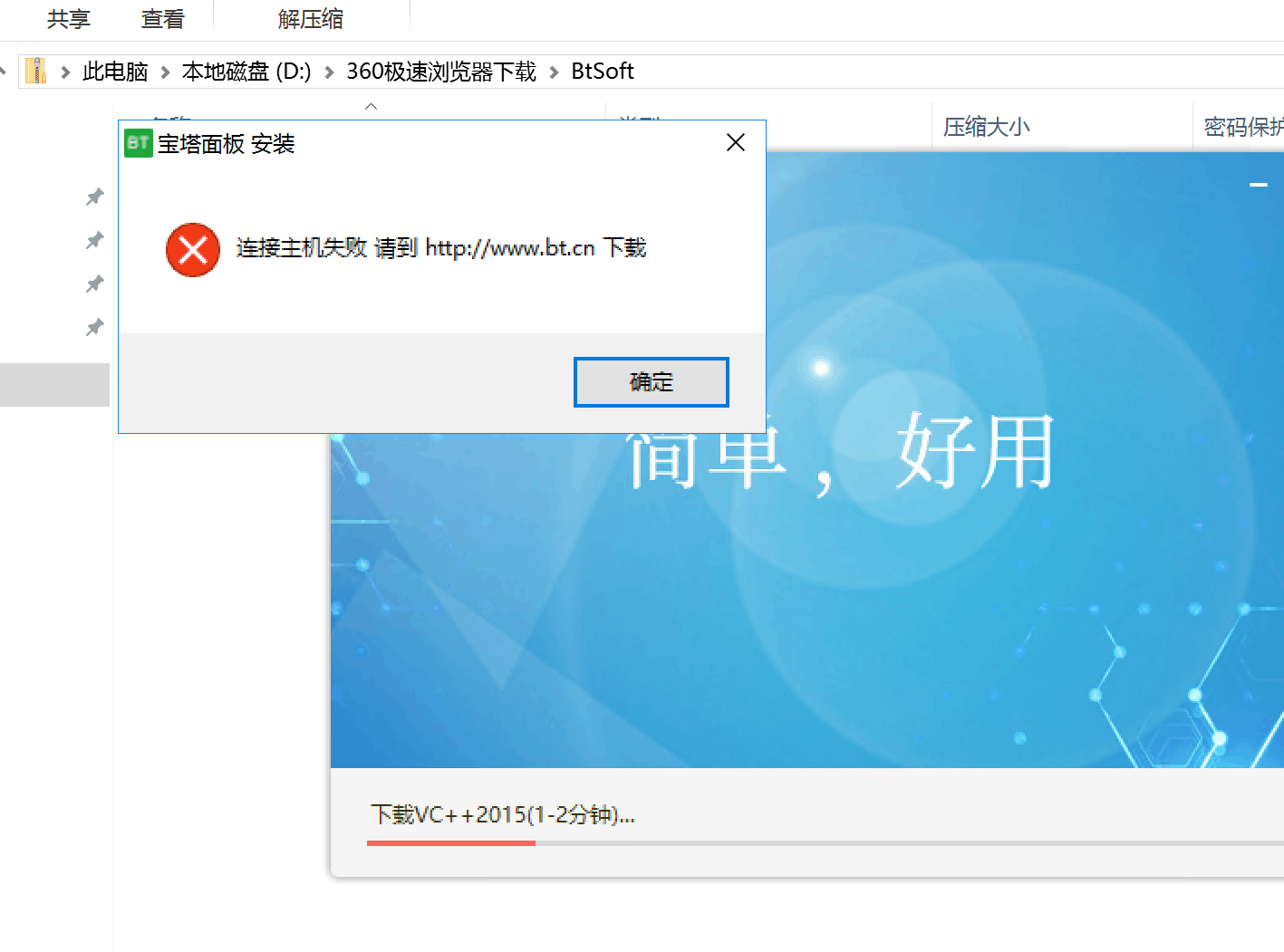The height and width of the screenshot is (952, 1284).
Task: Confirm the error with the 确定 button
Action: [651, 382]
